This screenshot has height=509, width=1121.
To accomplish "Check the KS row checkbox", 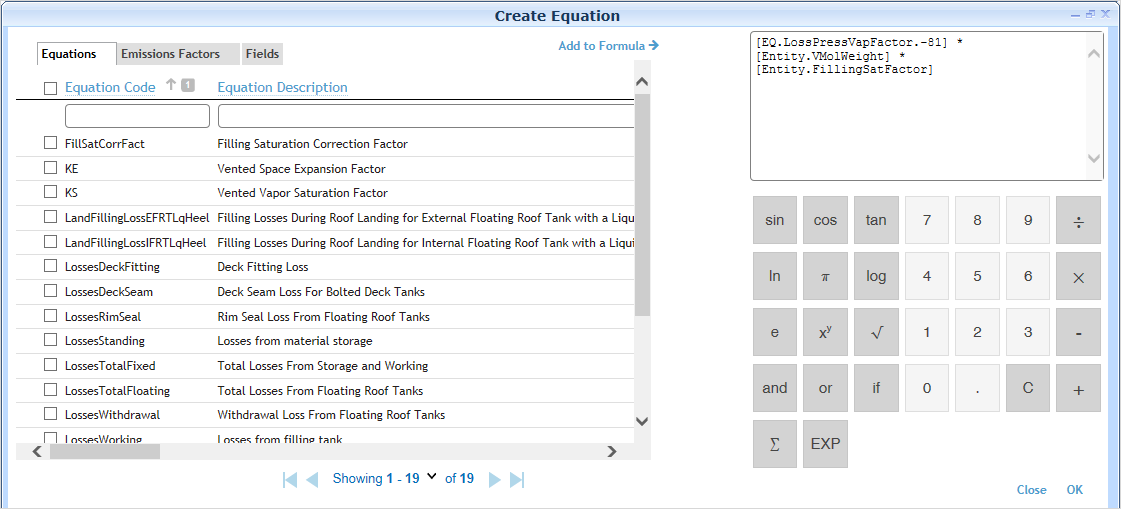I will point(50,192).
